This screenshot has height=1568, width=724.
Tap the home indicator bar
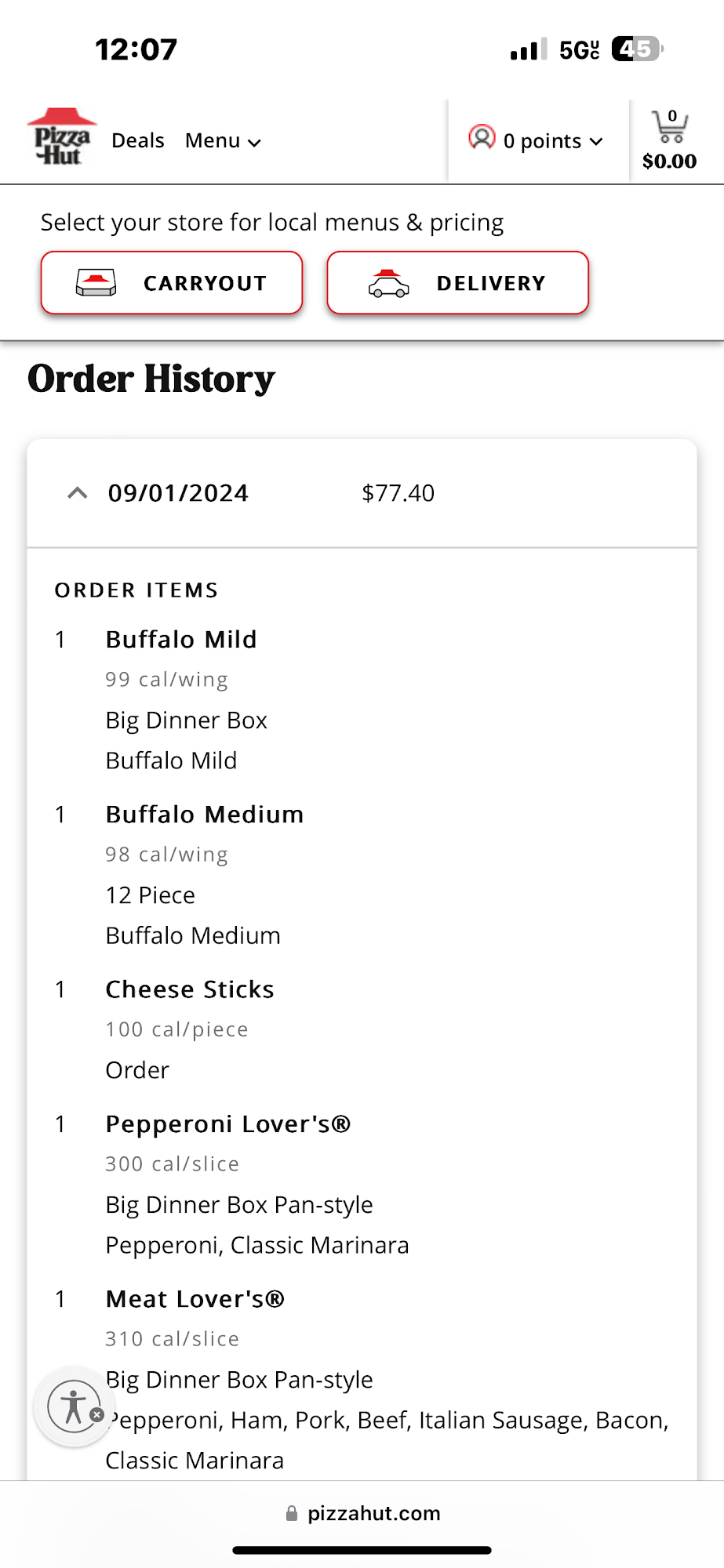coord(362,1550)
